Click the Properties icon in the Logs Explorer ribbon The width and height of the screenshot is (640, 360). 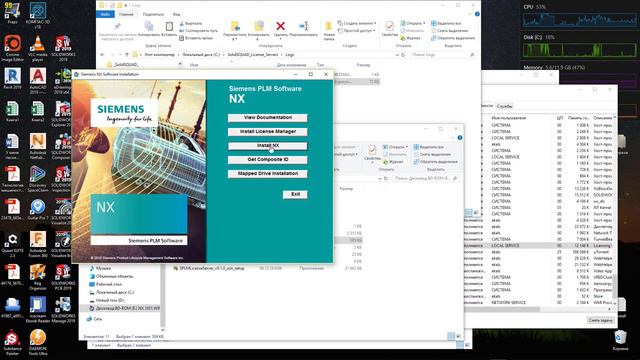click(389, 29)
